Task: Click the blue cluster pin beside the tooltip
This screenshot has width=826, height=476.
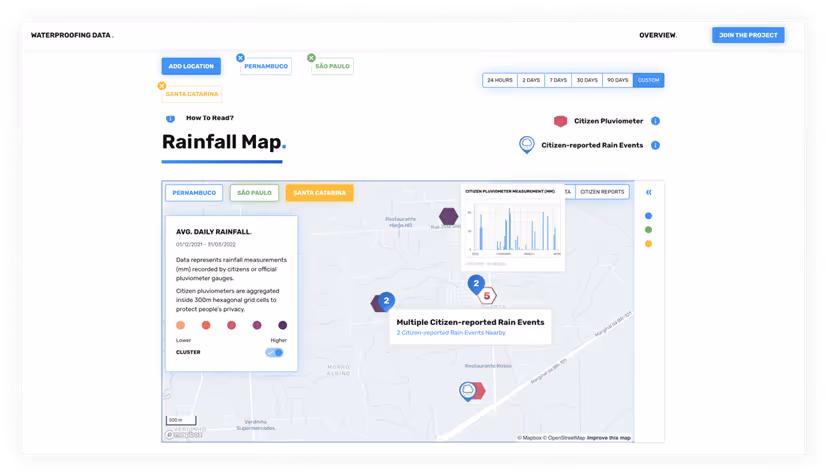Action: [386, 301]
